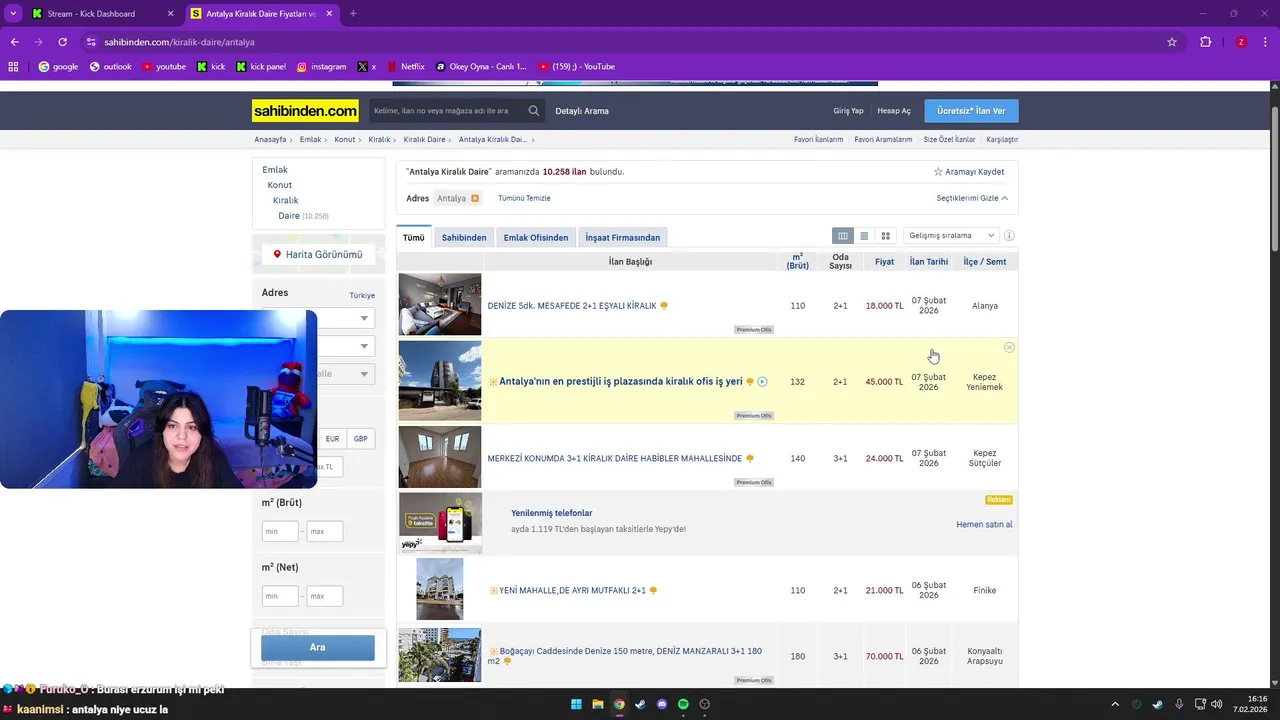Viewport: 1280px width, 720px height.
Task: Collapse filters with Seçtiklerimi Gizle
Action: [x=972, y=198]
